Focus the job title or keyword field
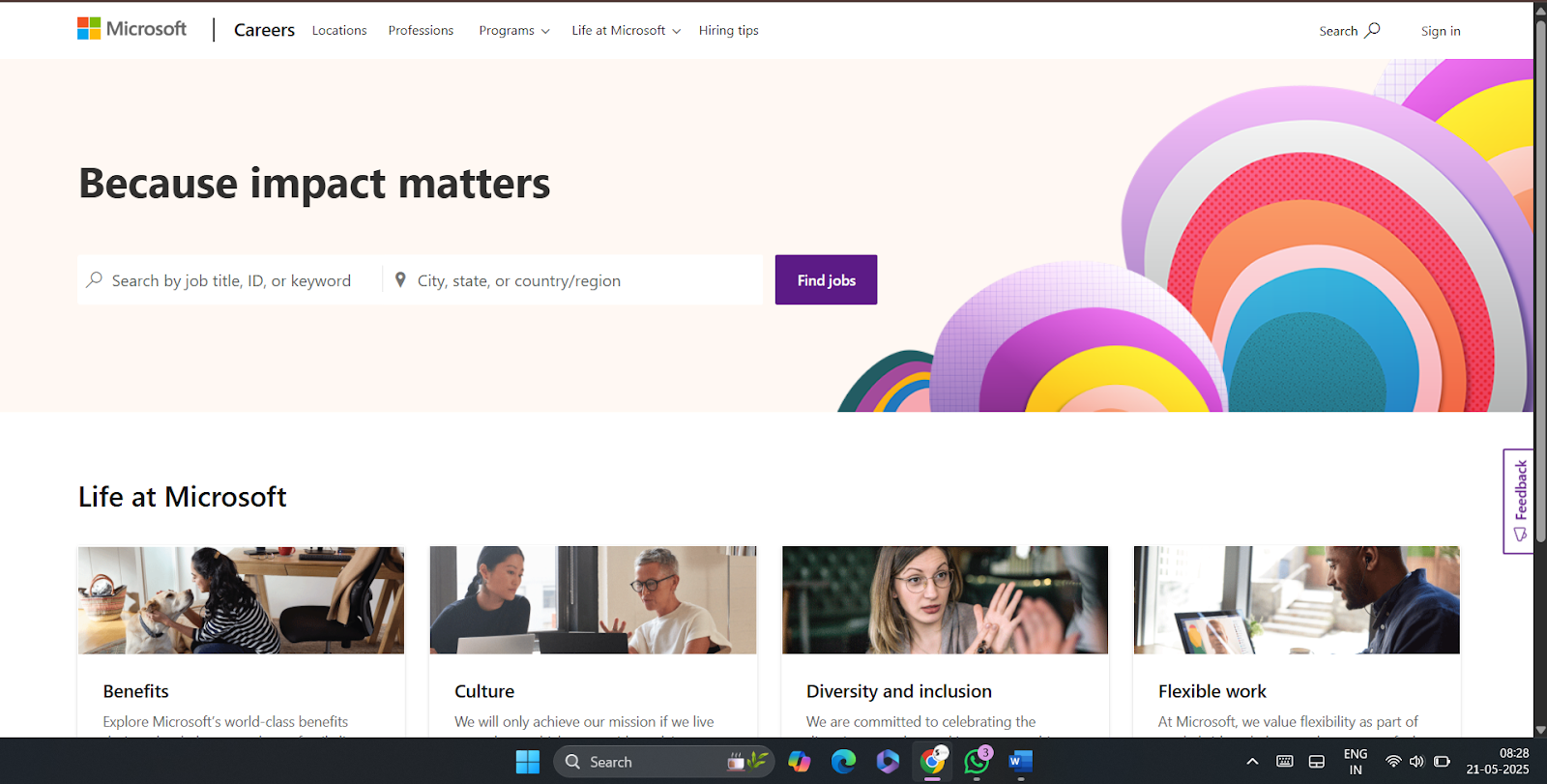Viewport: 1547px width, 784px height. pyautogui.click(x=230, y=280)
